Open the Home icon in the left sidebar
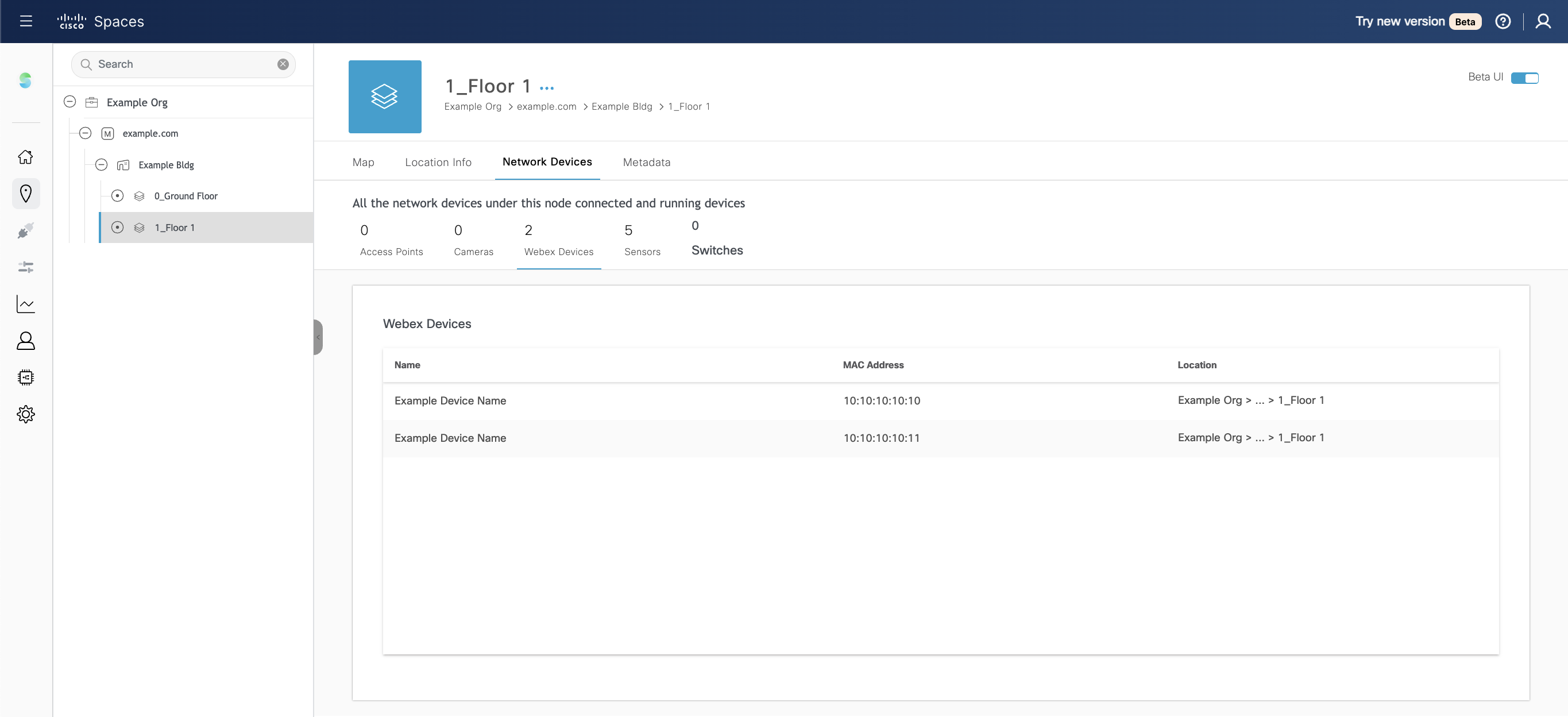The image size is (1568, 717). click(x=26, y=156)
